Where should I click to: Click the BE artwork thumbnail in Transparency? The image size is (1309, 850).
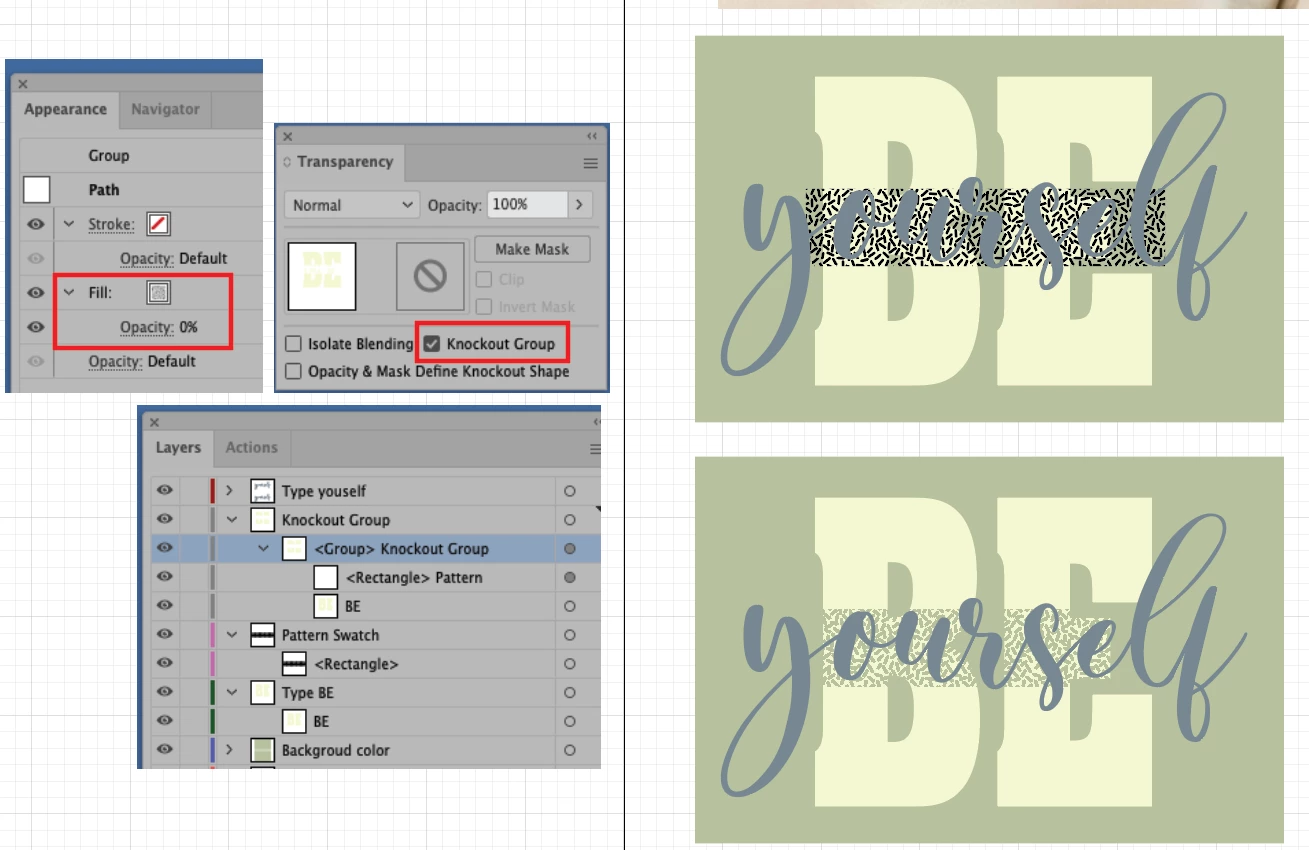click(x=322, y=276)
